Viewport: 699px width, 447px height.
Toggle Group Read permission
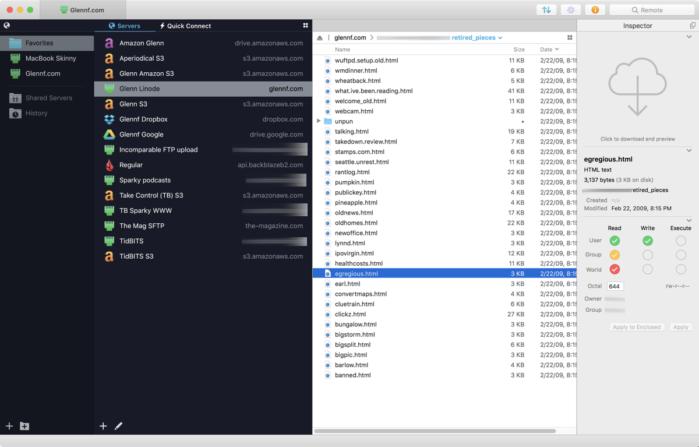tap(615, 255)
